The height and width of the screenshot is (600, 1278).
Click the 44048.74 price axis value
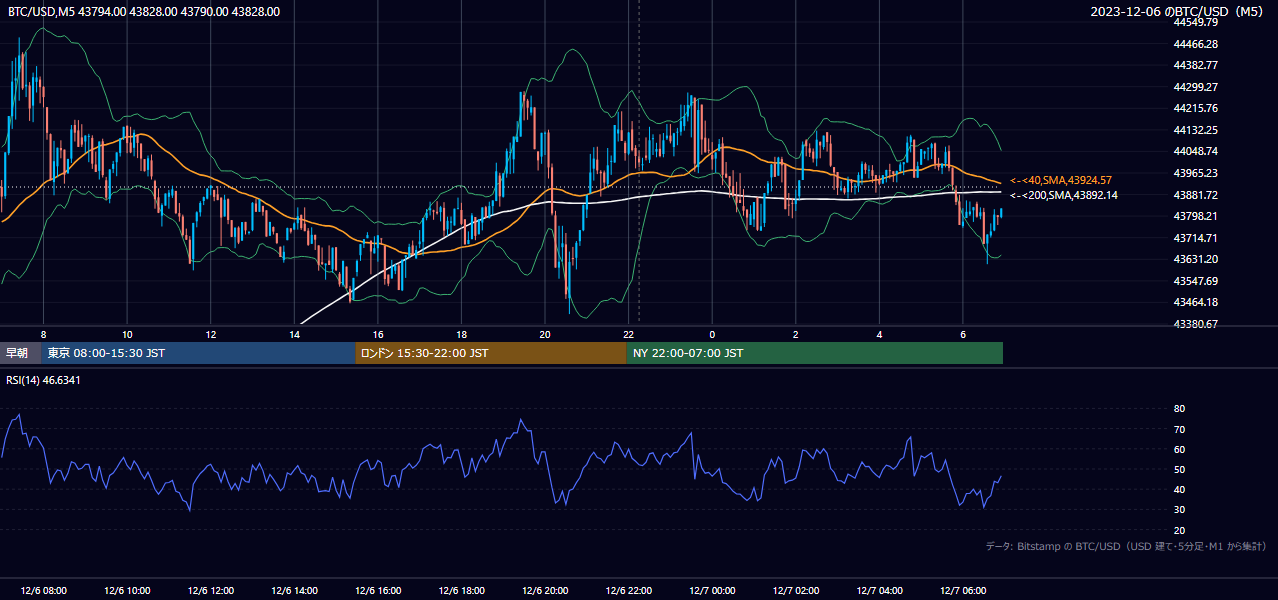[x=1196, y=151]
